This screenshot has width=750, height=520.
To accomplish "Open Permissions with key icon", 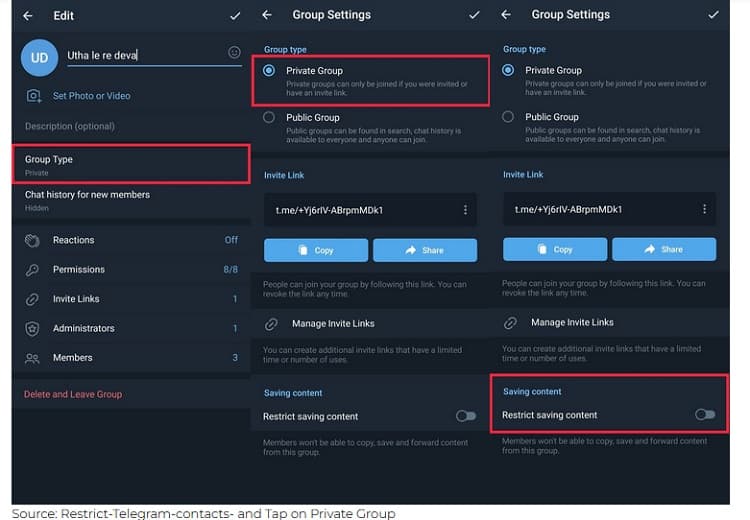I will point(130,269).
